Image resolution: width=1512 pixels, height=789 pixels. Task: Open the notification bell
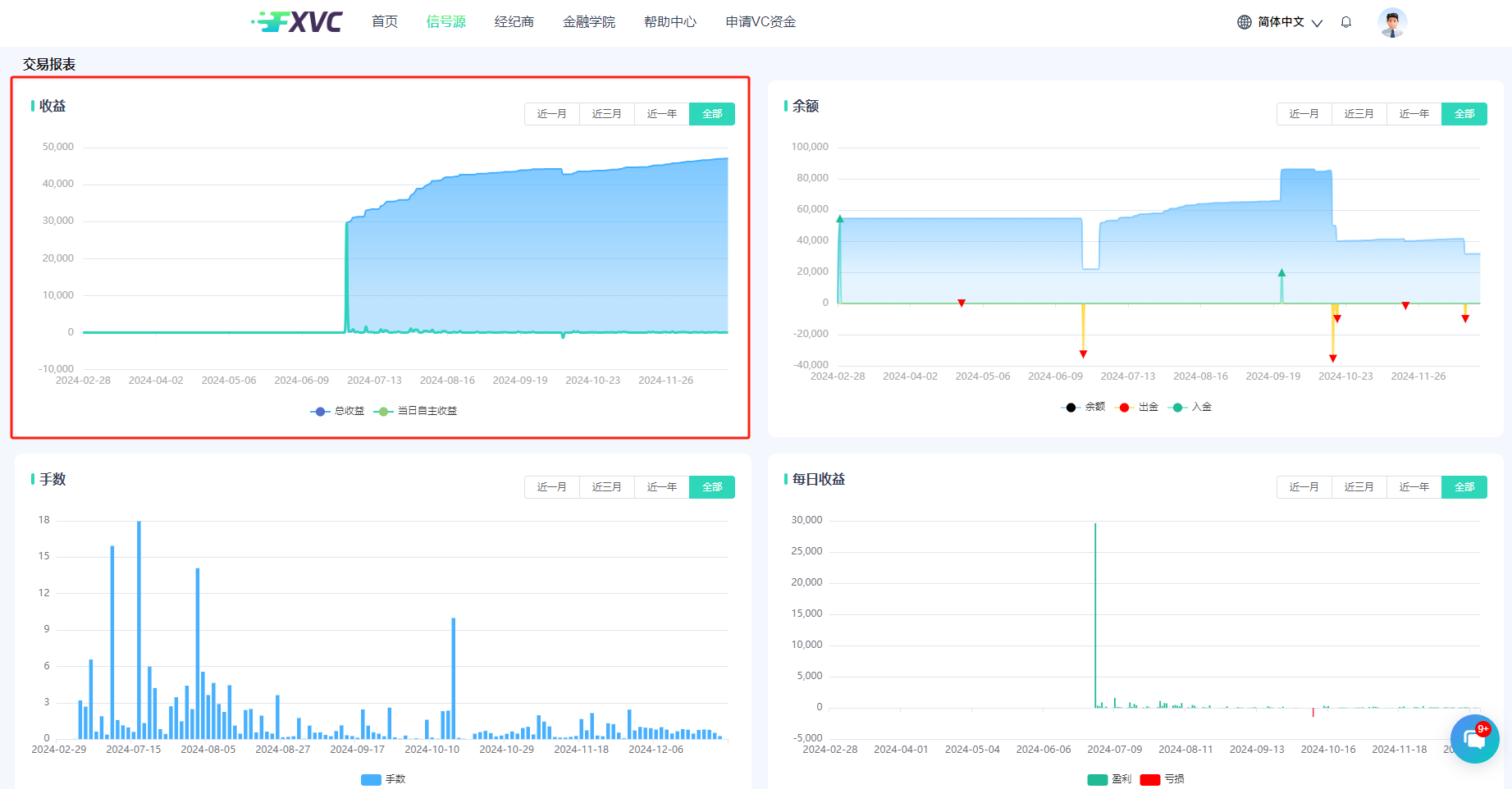(1346, 22)
